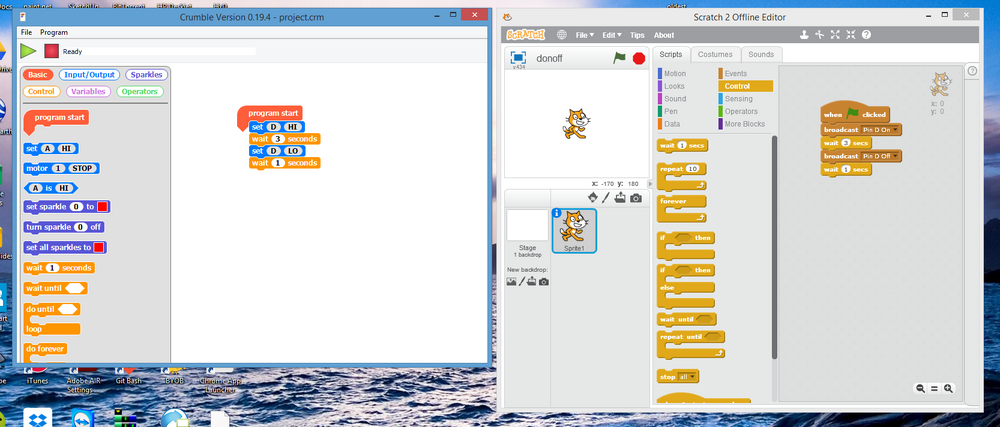Select the Block help question tool in Scratch toolbar

coord(866,35)
